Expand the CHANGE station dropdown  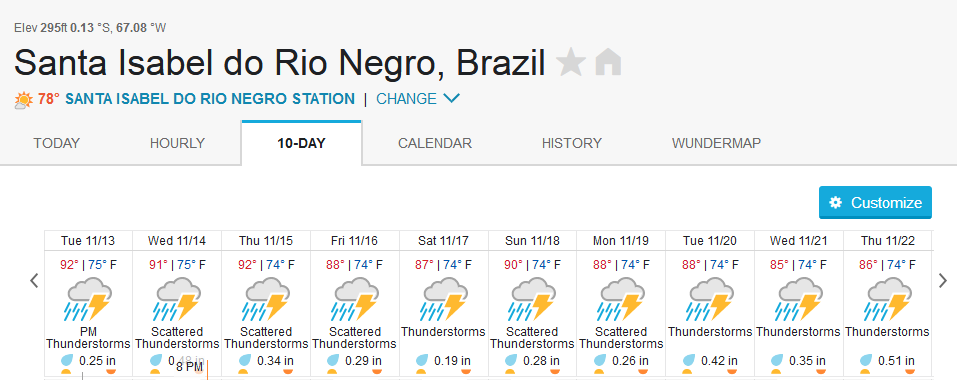point(418,99)
